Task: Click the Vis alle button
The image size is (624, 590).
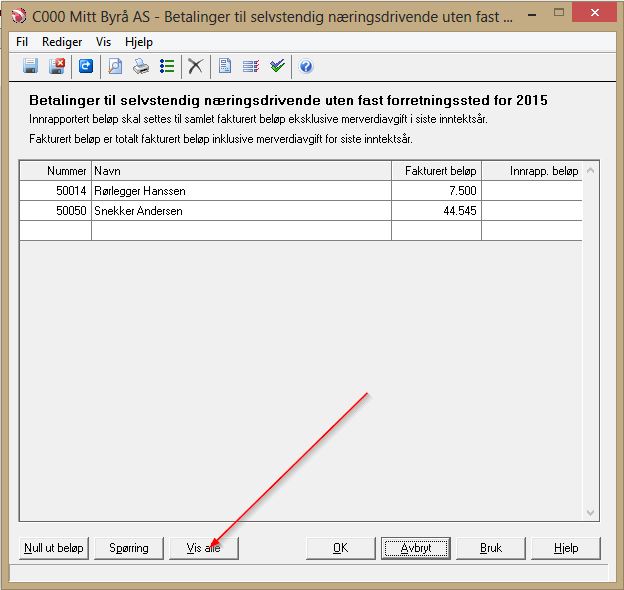Action: tap(204, 548)
